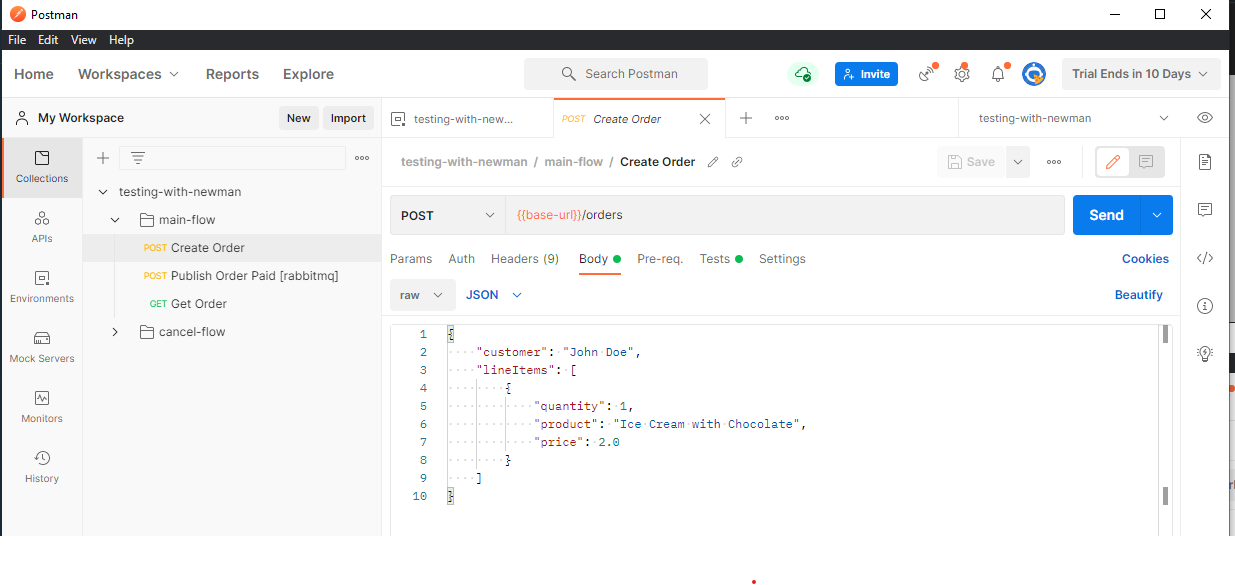The height and width of the screenshot is (585, 1235).
Task: Open the Workspaces dropdown
Action: [x=128, y=74]
